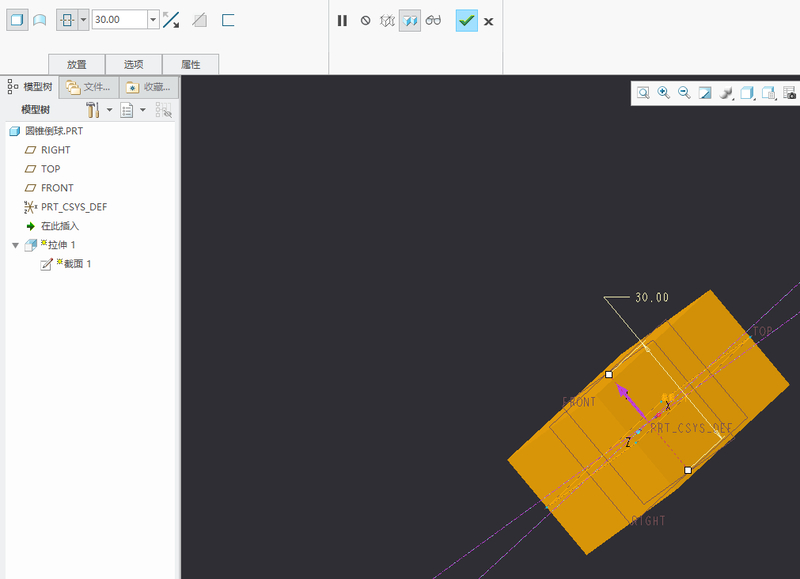Image resolution: width=800 pixels, height=579 pixels.
Task: Click the FRONT plane label in viewport
Action: point(579,402)
